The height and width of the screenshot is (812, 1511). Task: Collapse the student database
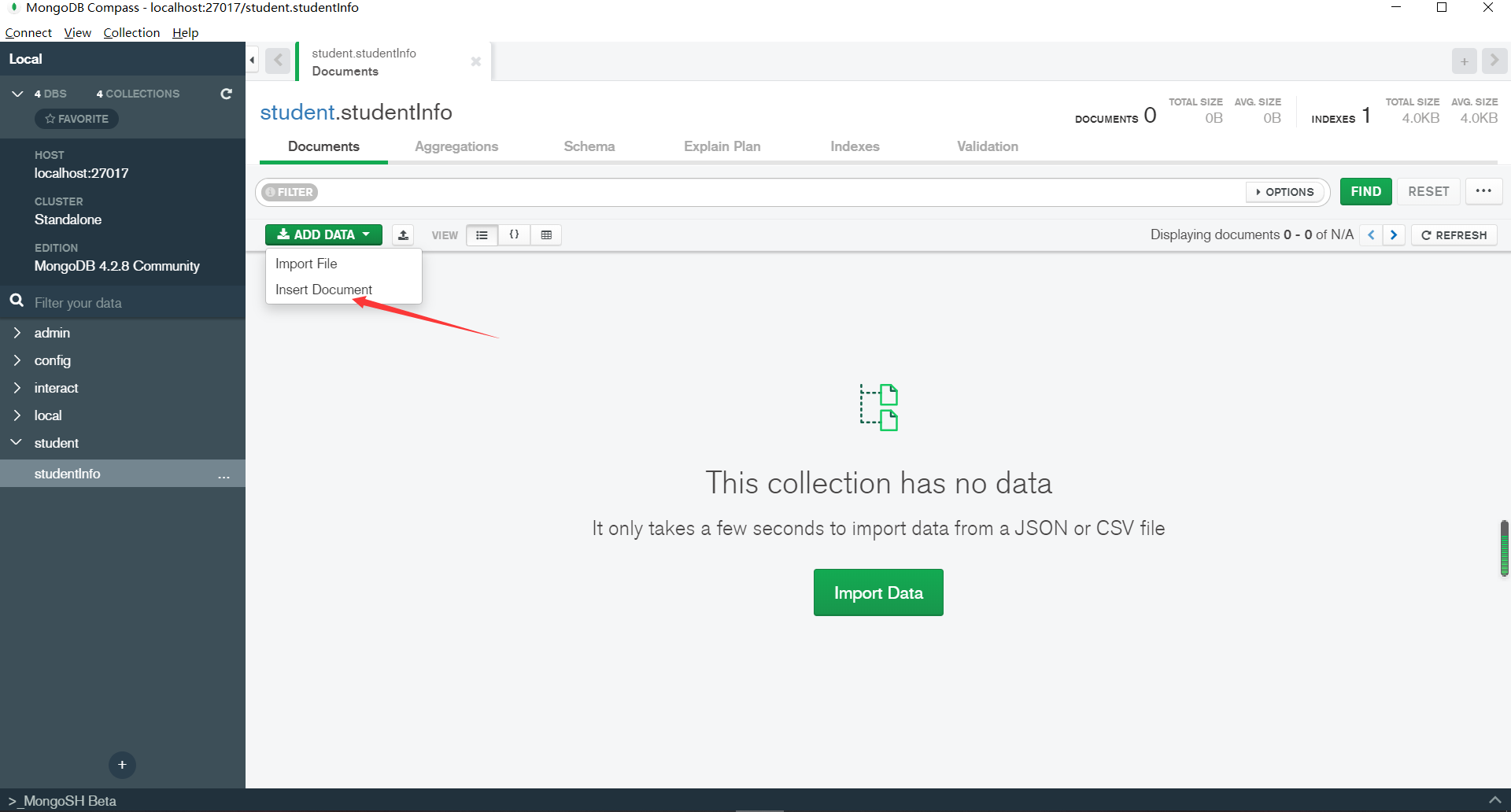pos(17,443)
